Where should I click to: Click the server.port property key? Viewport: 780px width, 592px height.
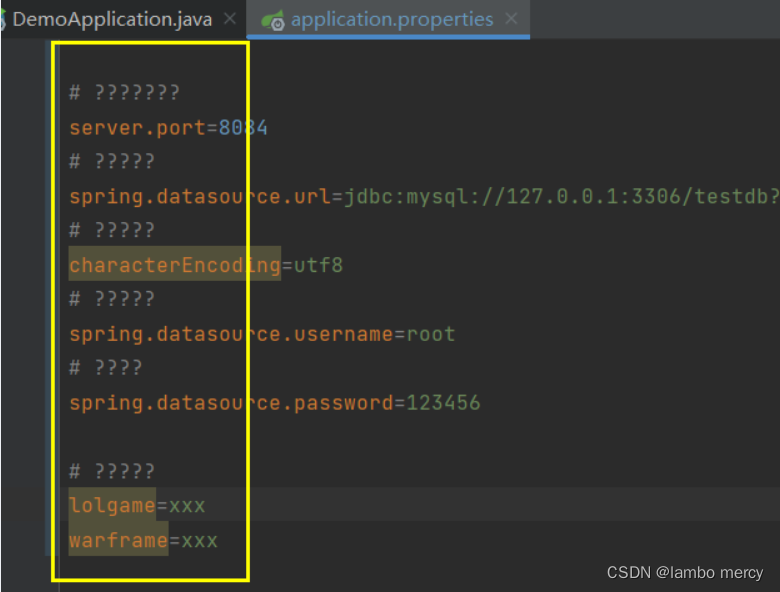click(137, 128)
